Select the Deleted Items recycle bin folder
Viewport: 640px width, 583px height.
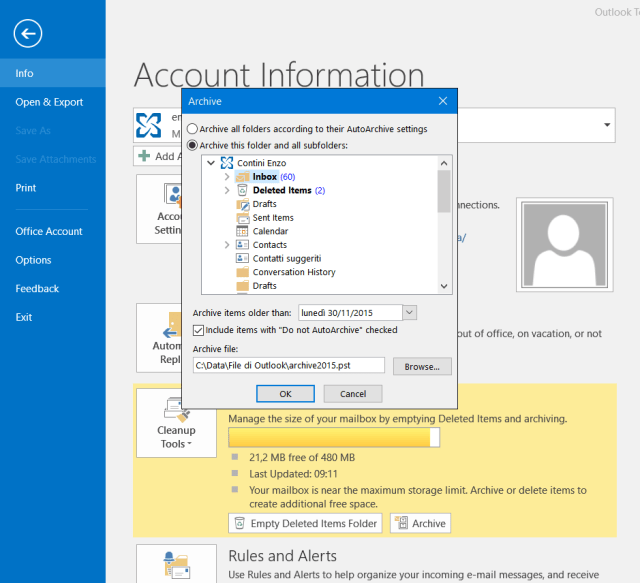coord(281,190)
